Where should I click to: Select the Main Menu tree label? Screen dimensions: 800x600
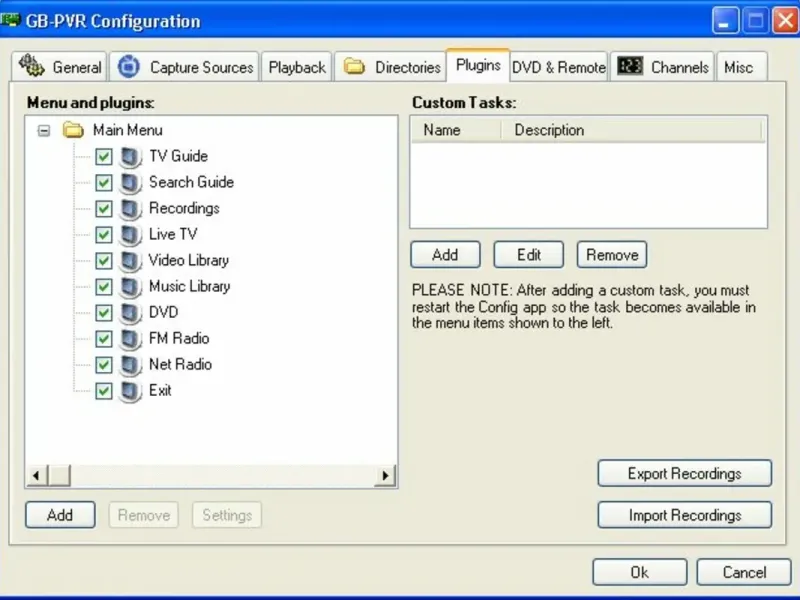point(128,130)
